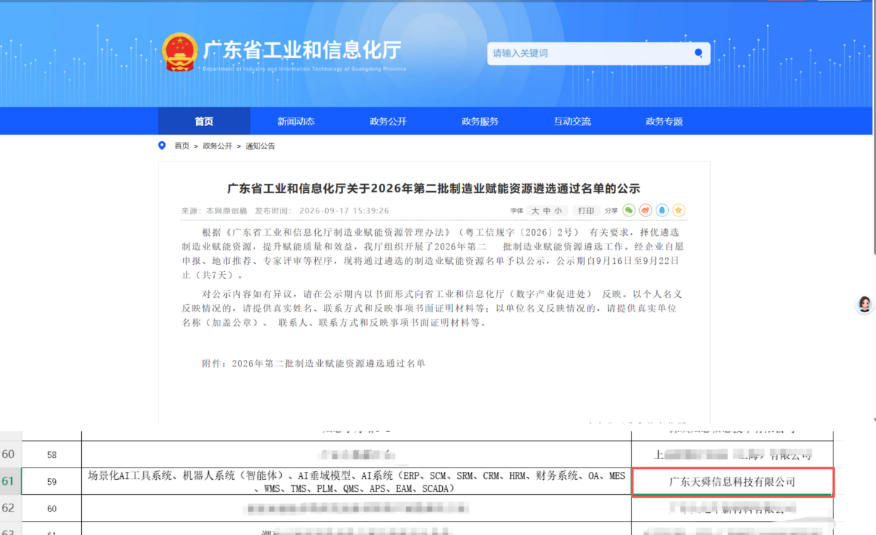Select the cell containing serial number 58

coord(51,455)
